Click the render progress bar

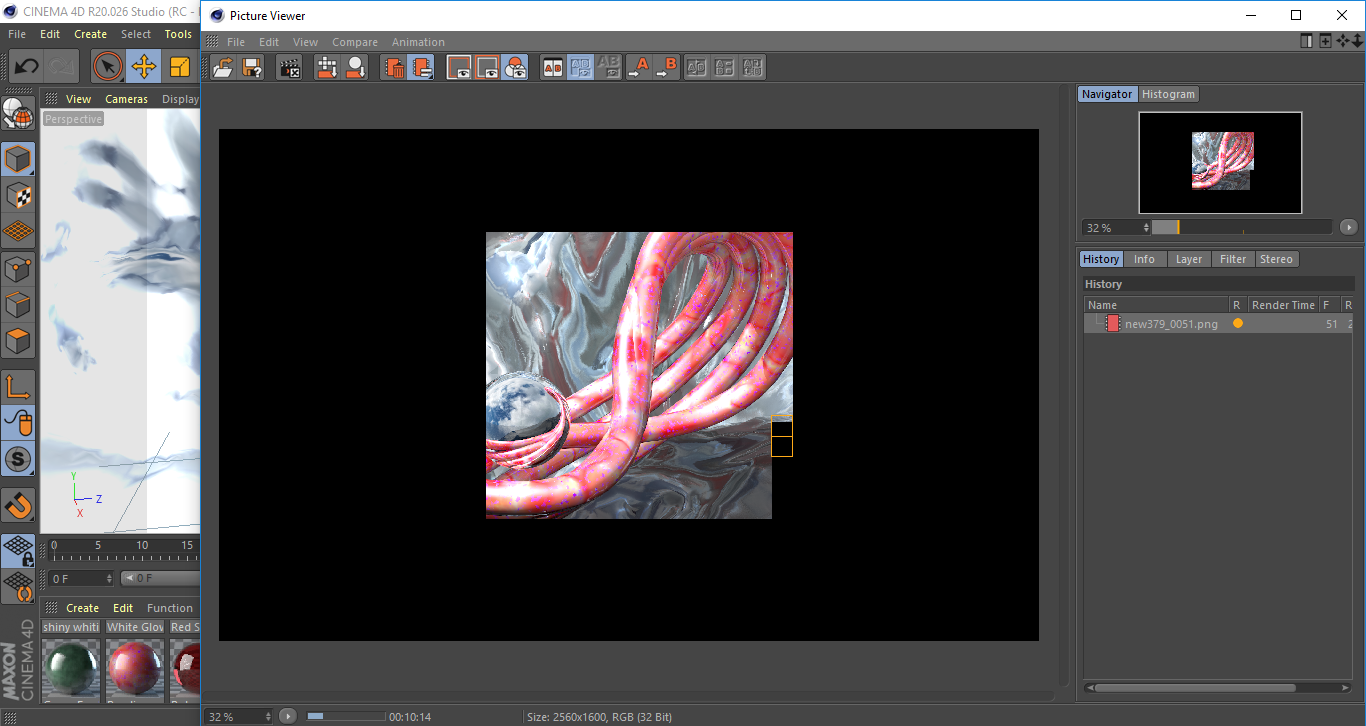pyautogui.click(x=345, y=716)
